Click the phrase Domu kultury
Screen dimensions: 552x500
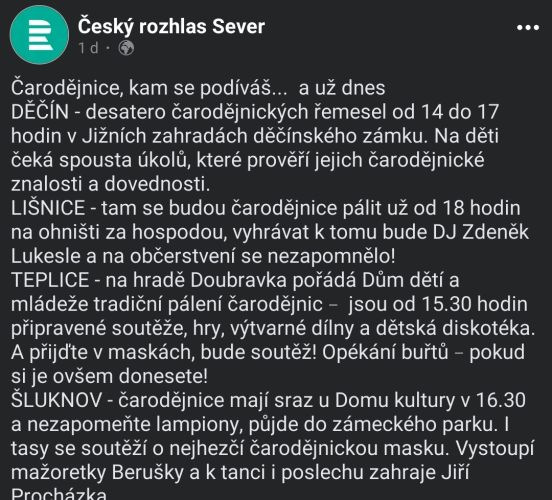[395, 401]
